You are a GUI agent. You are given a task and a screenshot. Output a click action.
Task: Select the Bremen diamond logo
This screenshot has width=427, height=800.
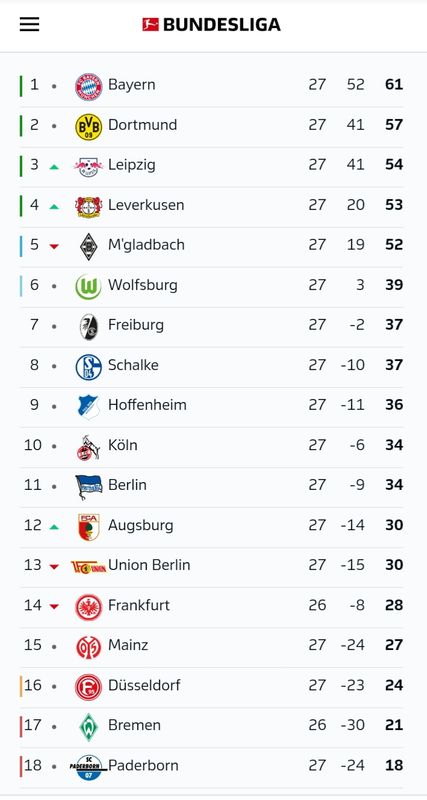(89, 727)
